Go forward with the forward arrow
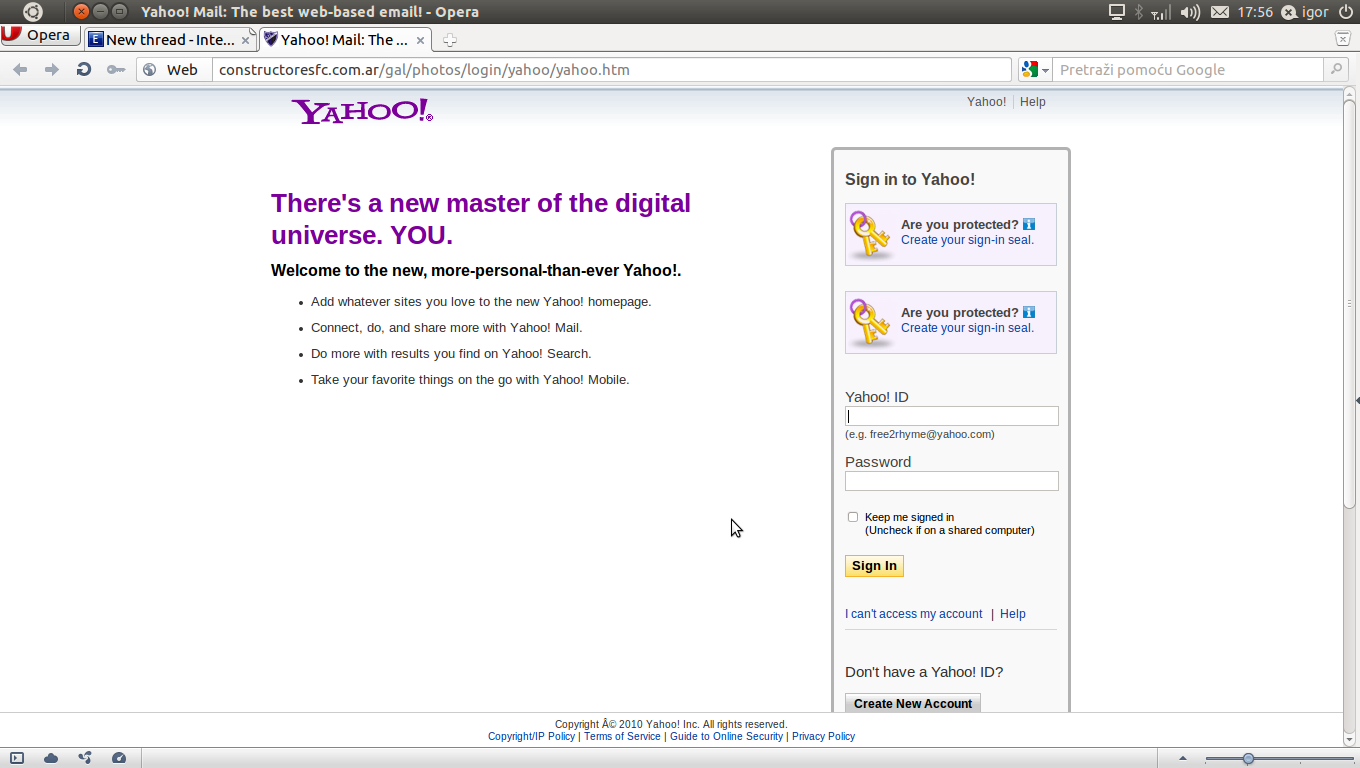Viewport: 1360px width, 768px height. 52,70
